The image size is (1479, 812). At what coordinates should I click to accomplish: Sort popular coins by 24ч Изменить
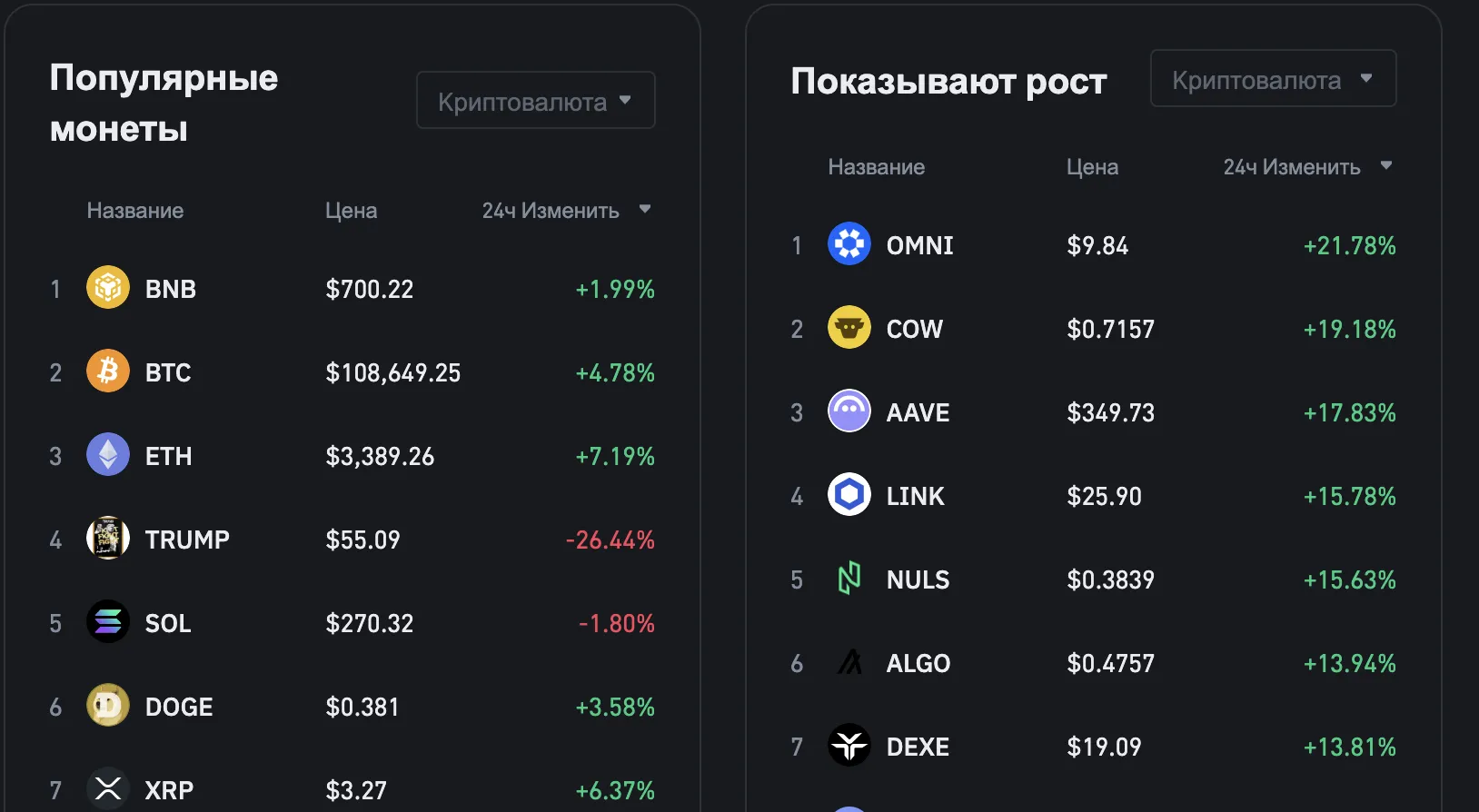(x=566, y=211)
